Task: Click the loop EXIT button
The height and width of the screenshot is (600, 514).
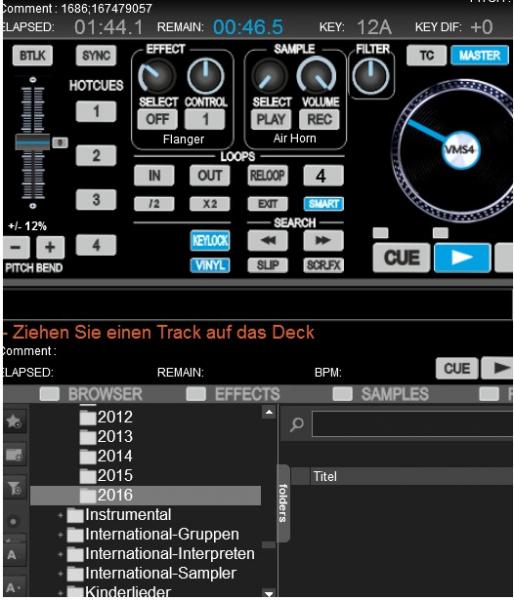Action: (268, 204)
